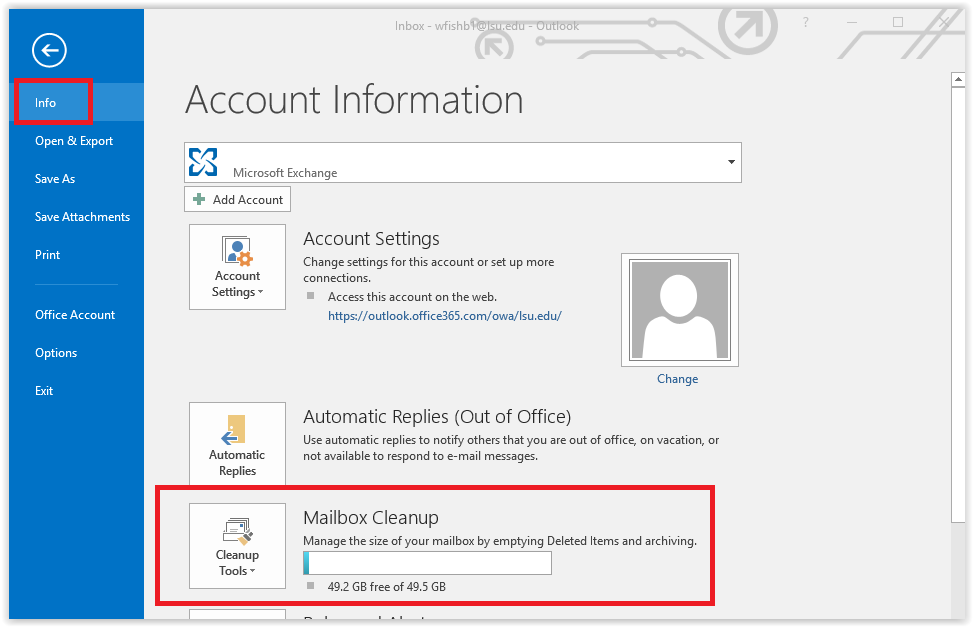The height and width of the screenshot is (627, 973).
Task: Click the back arrow circle icon
Action: pyautogui.click(x=50, y=50)
